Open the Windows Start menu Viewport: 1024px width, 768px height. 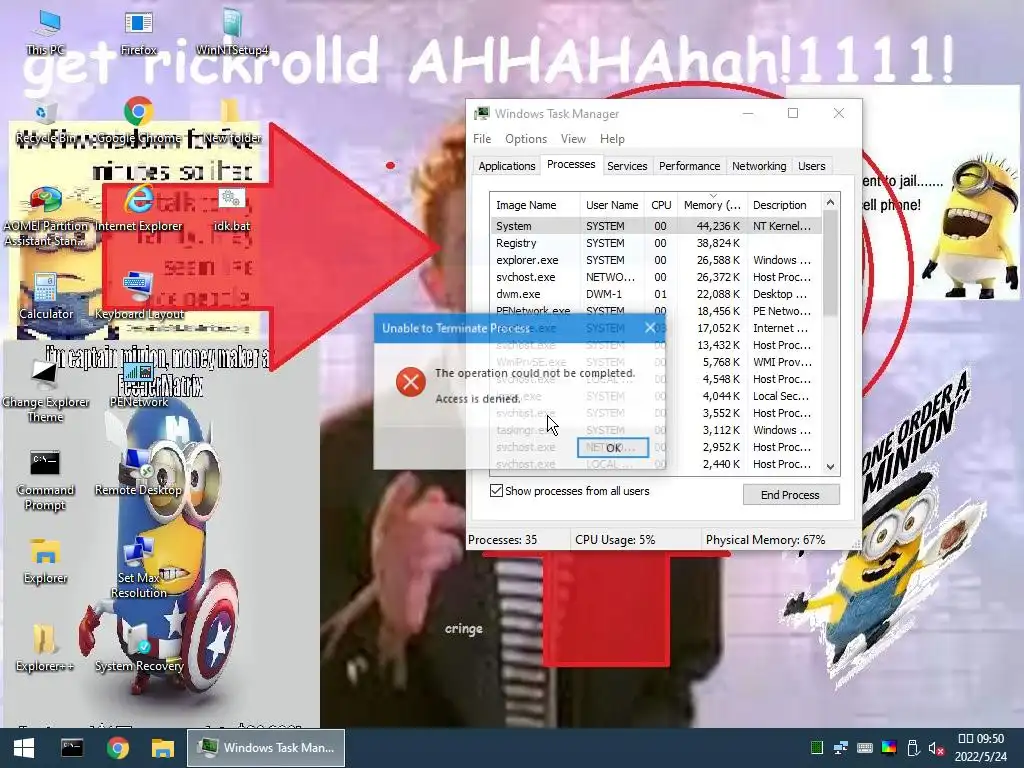[x=24, y=748]
